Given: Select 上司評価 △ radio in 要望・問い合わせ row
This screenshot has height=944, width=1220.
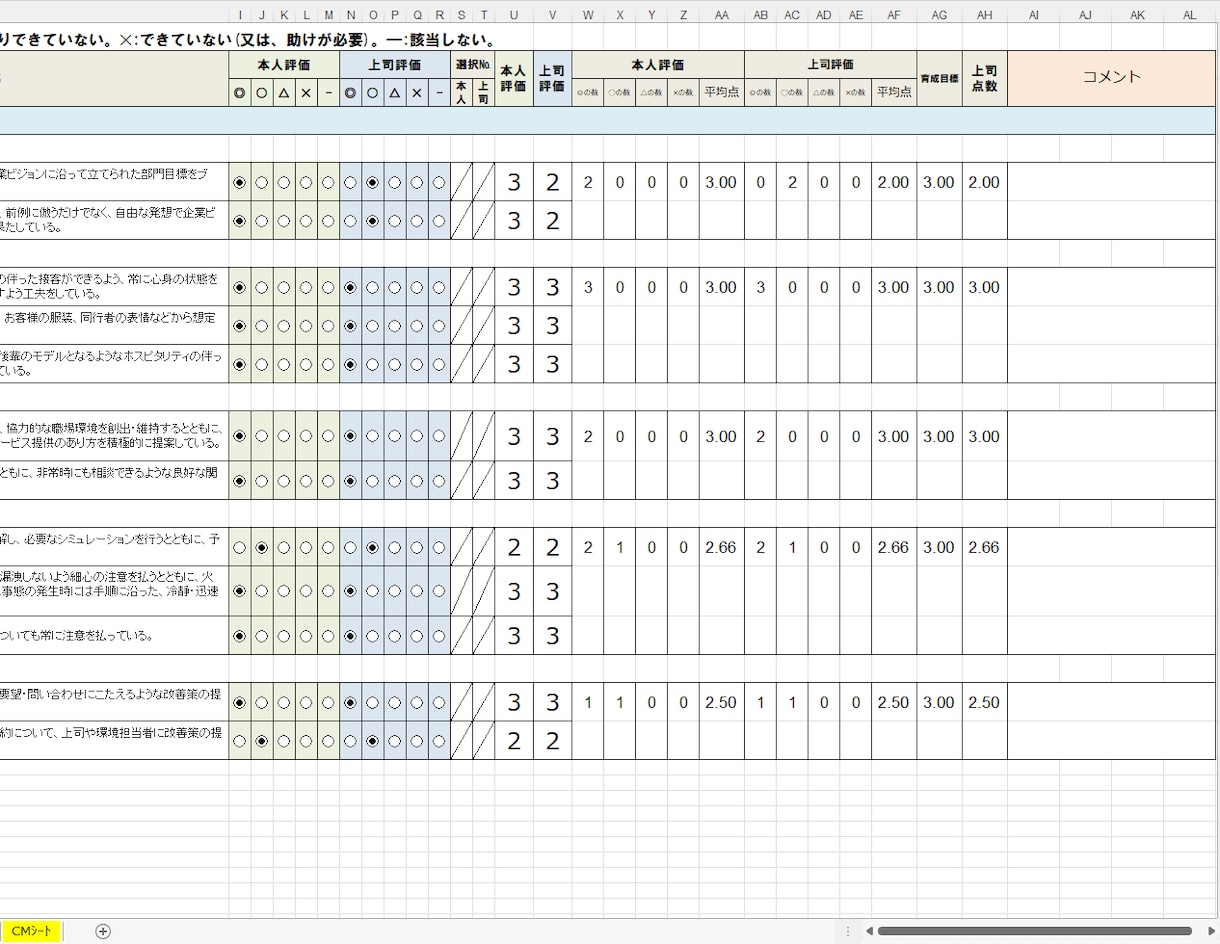Looking at the screenshot, I should tap(395, 703).
